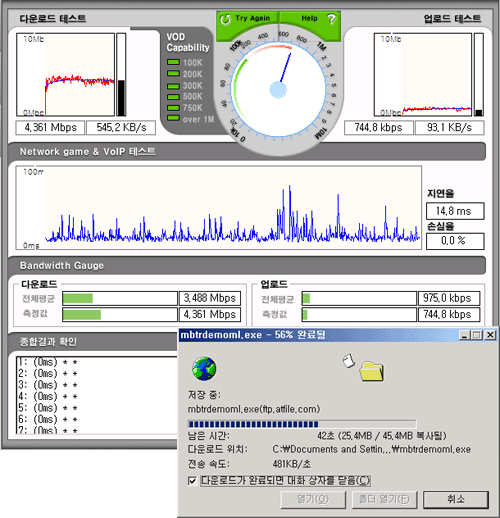Click the disabled 폴더 열기(F) button
The image size is (500, 518).
(x=384, y=499)
